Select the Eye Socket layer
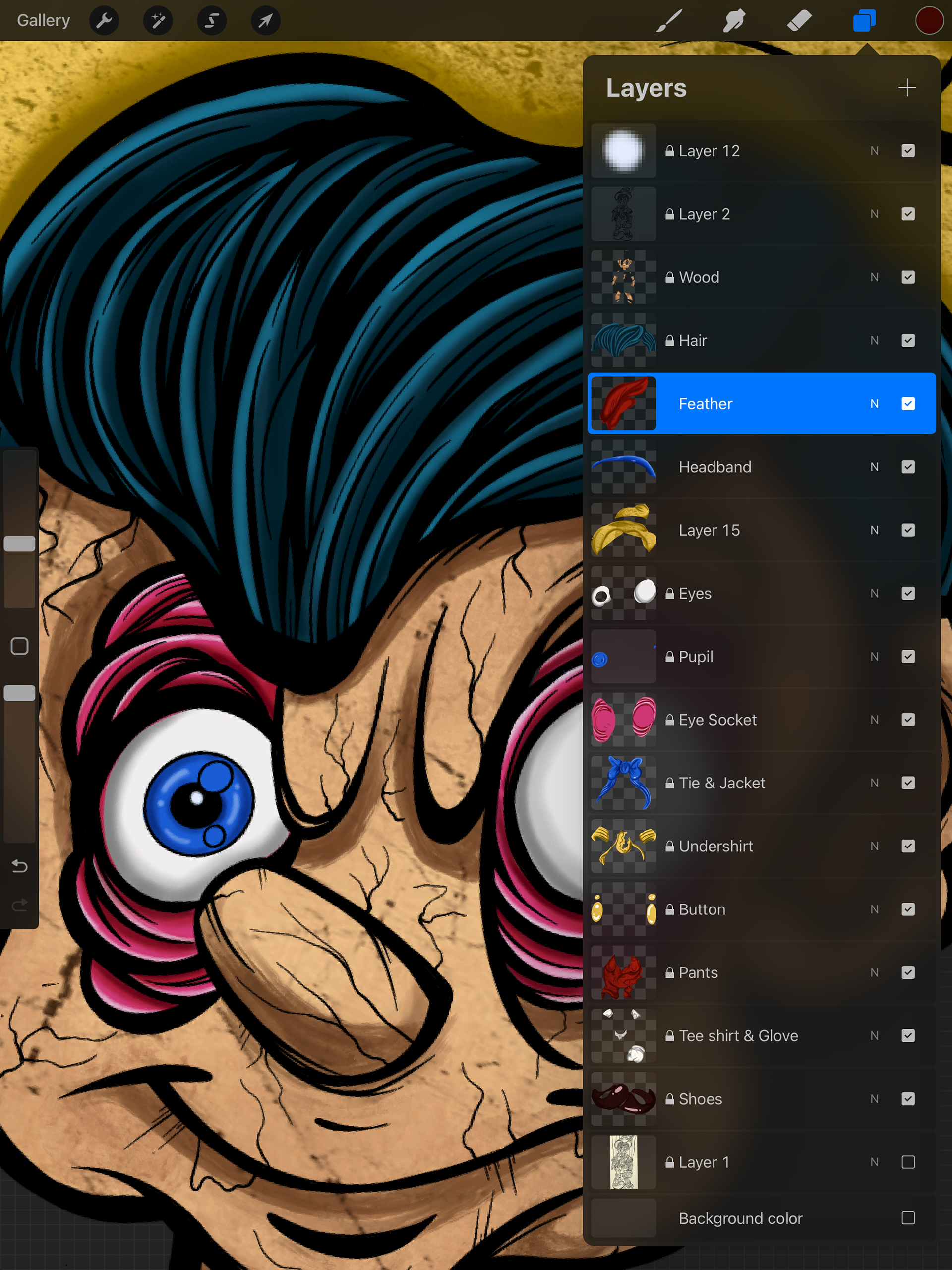This screenshot has width=952, height=1270. (x=718, y=720)
